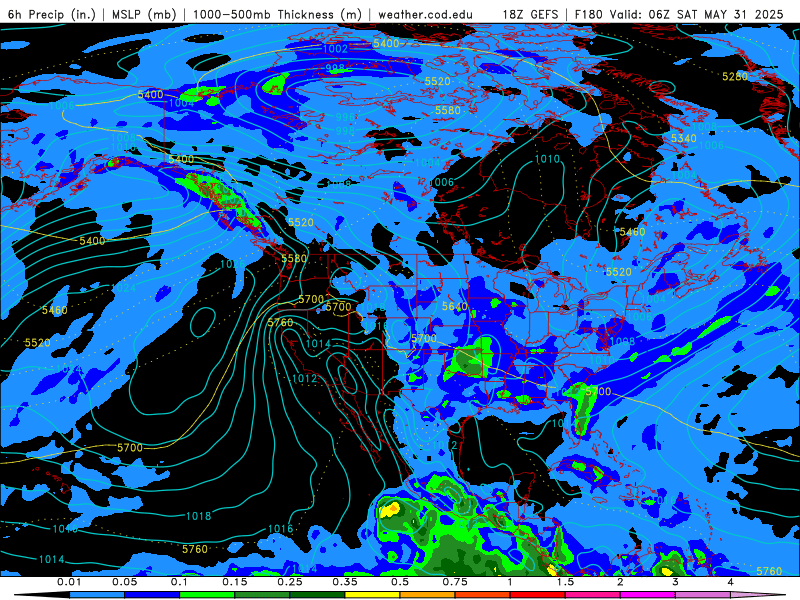Click the 0.25 legend value
The height and width of the screenshot is (600, 800).
pyautogui.click(x=290, y=582)
